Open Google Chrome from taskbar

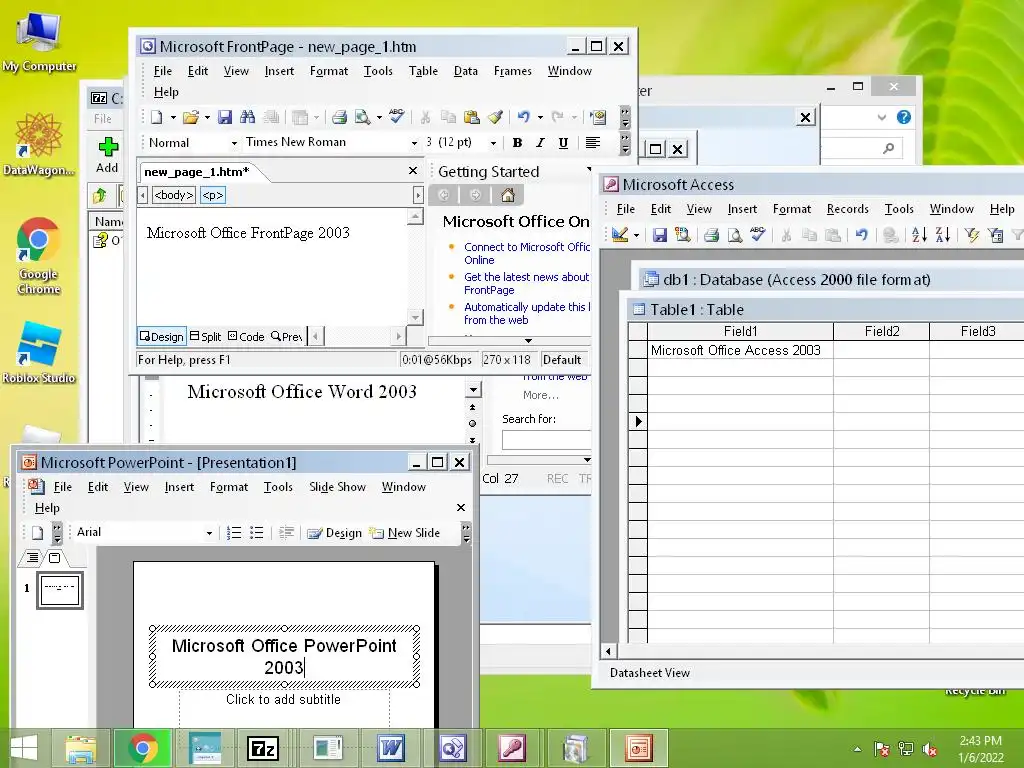(143, 748)
